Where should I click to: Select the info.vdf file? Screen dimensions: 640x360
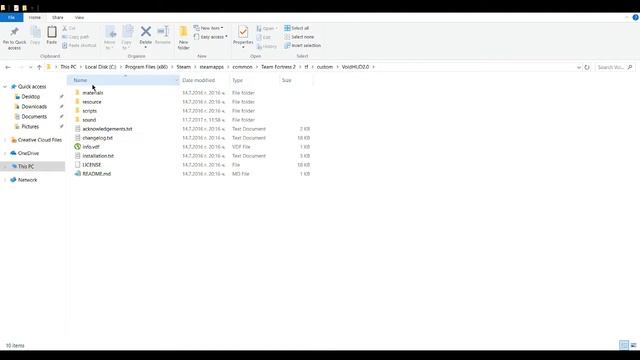click(91, 147)
